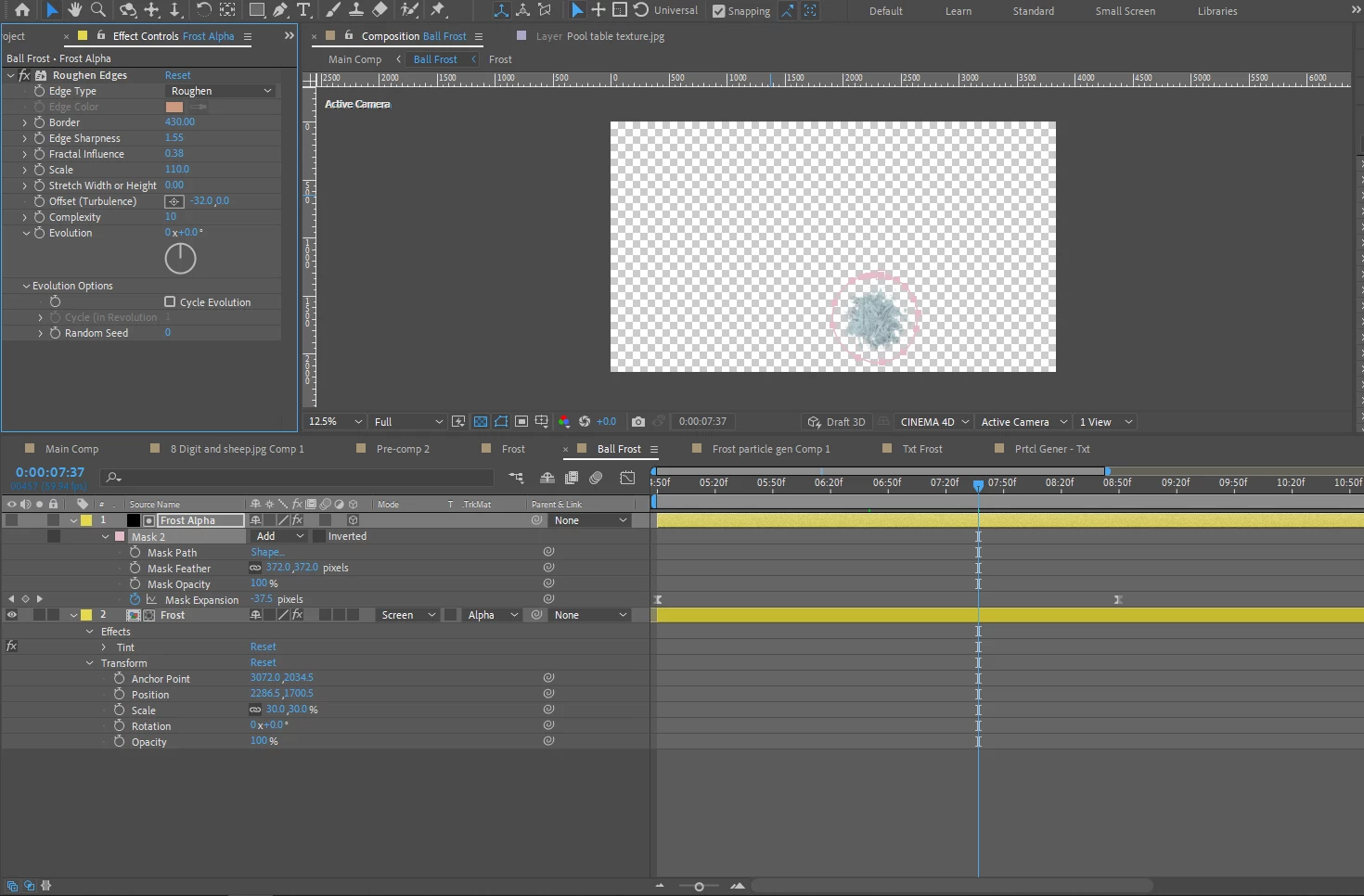Expand the Tint effect properties
Viewport: 1364px width, 896px height.
pyautogui.click(x=104, y=647)
